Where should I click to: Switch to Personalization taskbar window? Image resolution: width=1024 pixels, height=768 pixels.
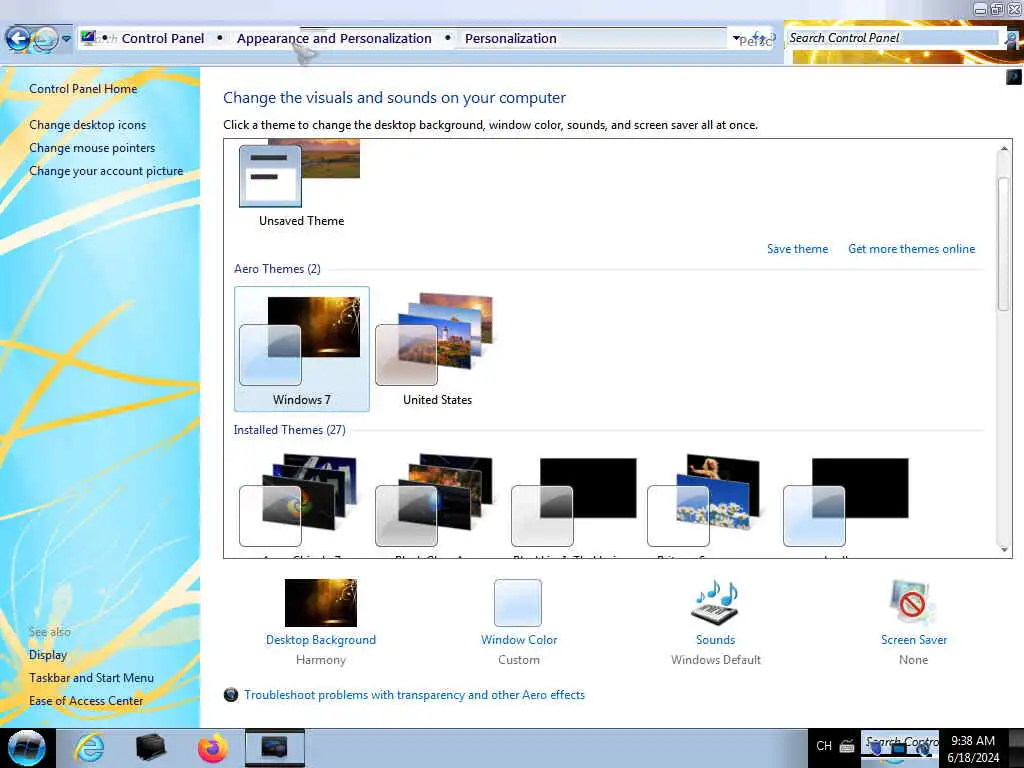[274, 748]
